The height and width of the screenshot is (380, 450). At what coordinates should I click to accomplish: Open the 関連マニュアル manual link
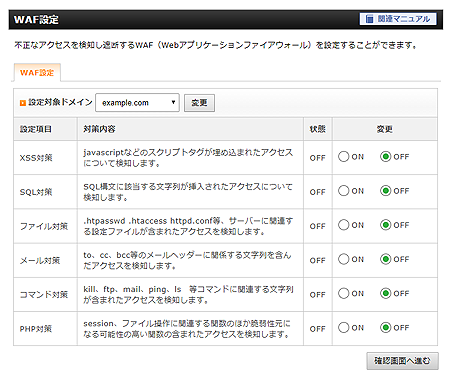(398, 19)
